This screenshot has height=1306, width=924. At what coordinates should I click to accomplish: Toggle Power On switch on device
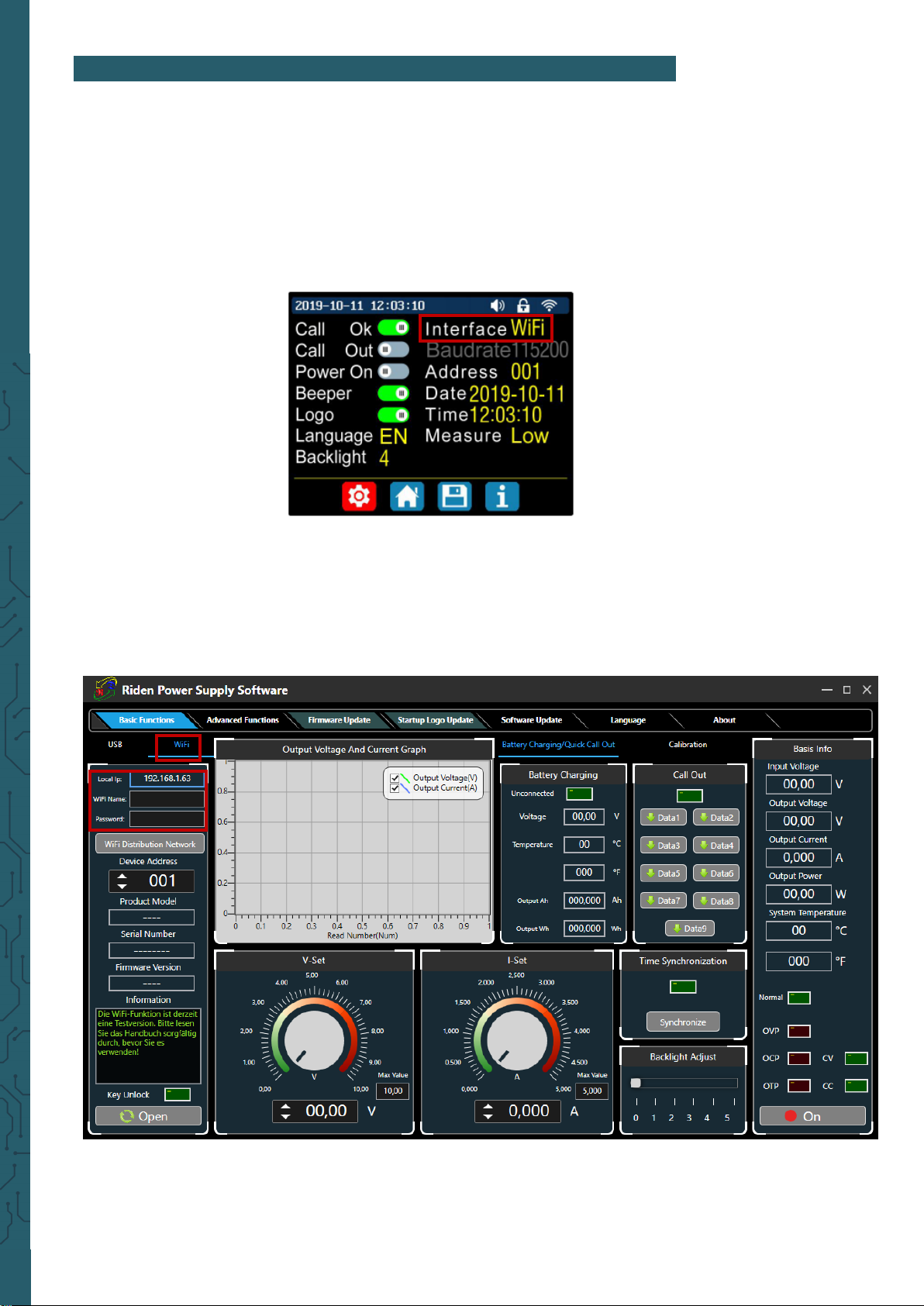(x=393, y=371)
